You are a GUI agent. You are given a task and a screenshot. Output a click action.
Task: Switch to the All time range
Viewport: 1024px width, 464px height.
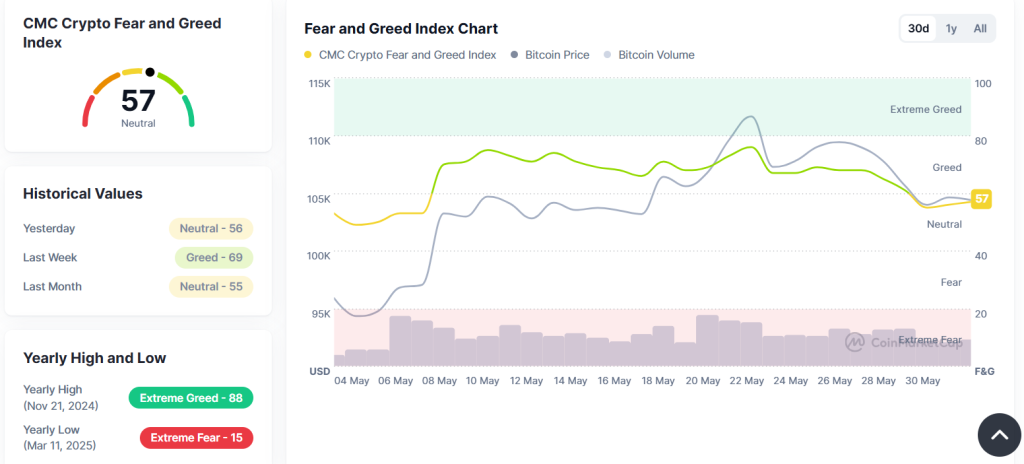pyautogui.click(x=980, y=29)
